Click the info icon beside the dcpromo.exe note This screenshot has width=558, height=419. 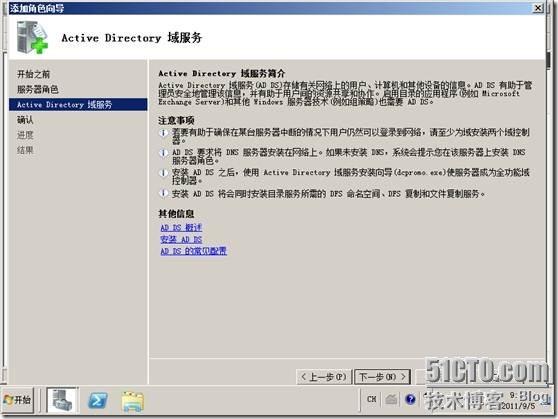point(163,173)
